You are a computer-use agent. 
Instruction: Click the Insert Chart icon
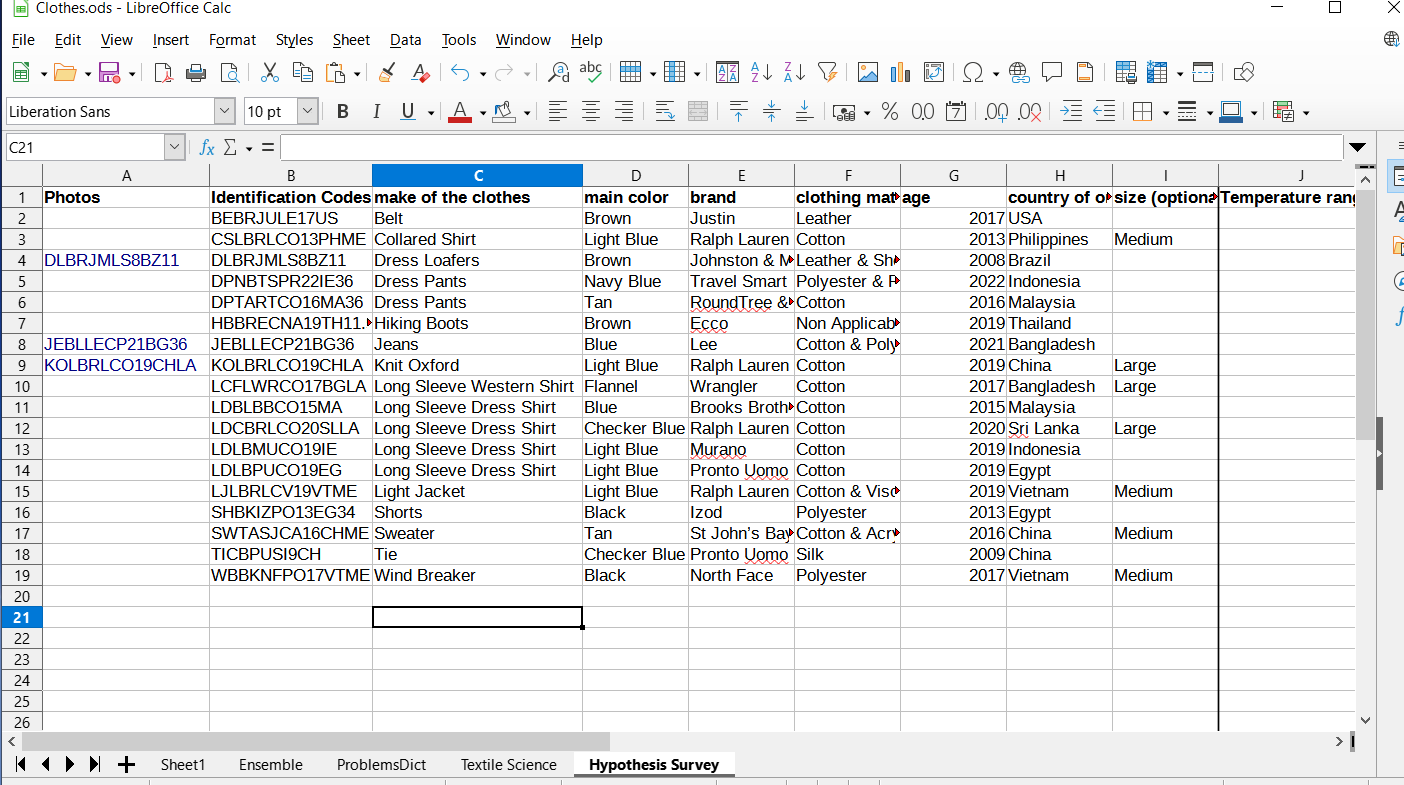click(x=900, y=72)
